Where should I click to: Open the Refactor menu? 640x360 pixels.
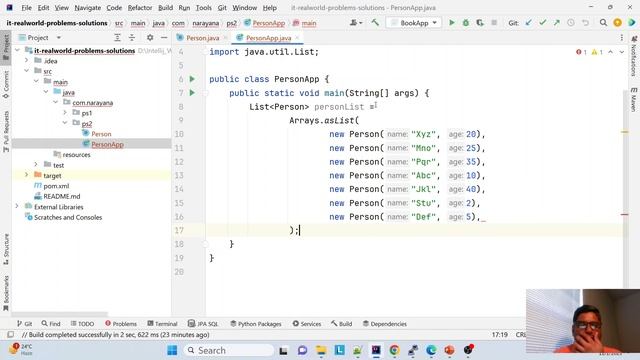[x=140, y=8]
